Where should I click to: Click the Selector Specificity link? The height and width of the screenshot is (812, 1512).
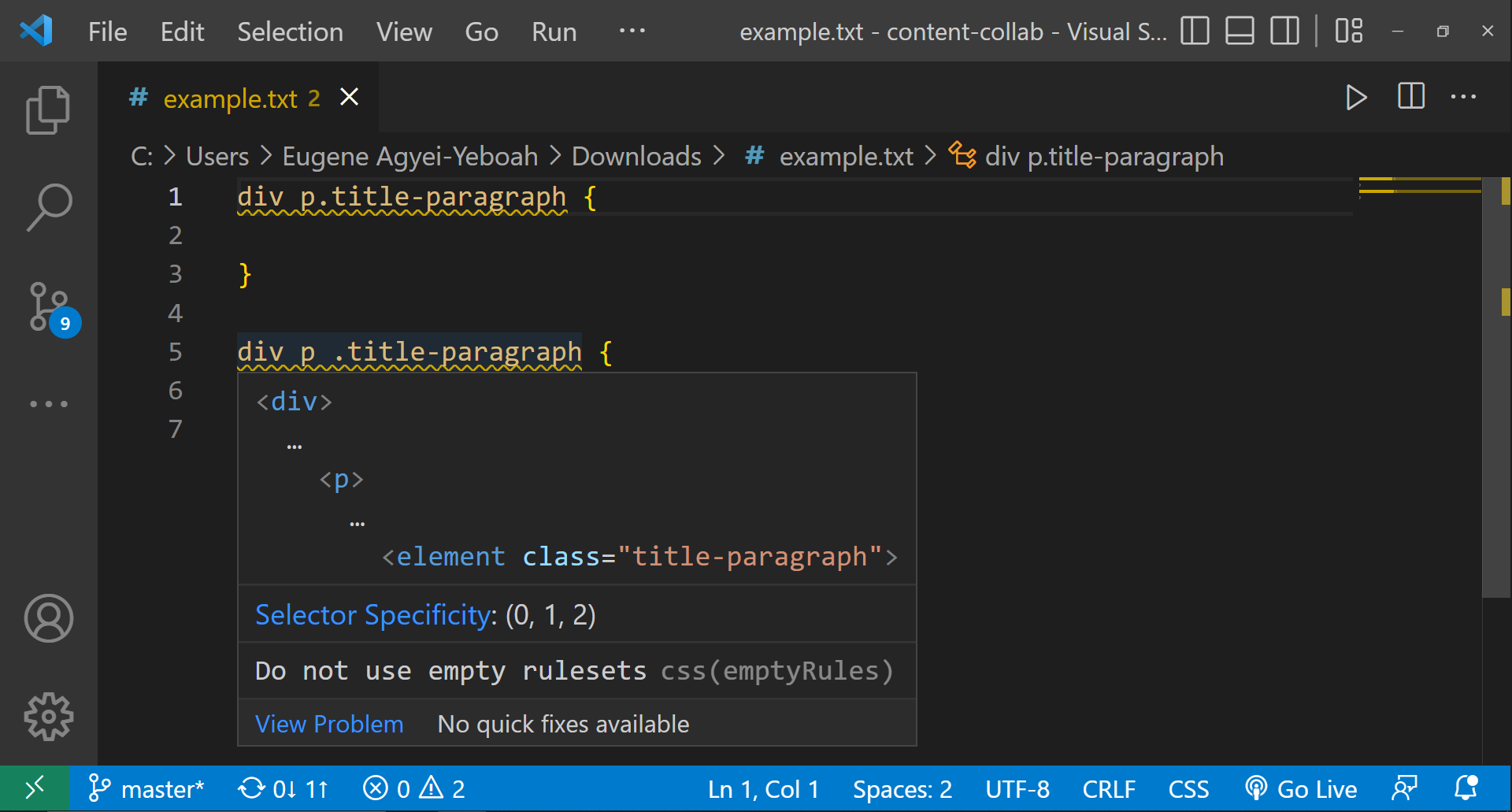[373, 615]
